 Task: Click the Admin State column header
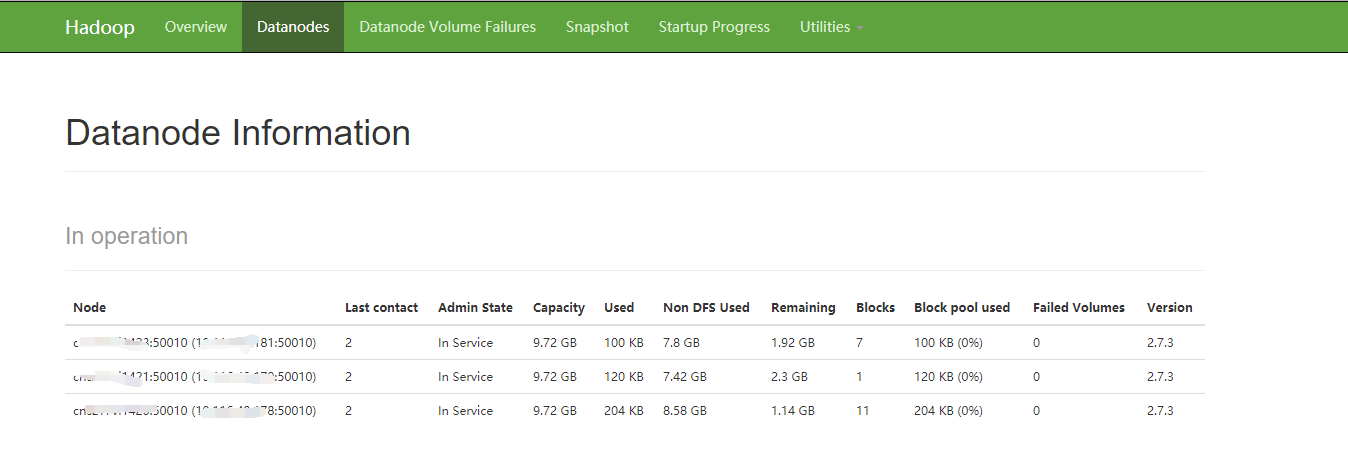coord(475,308)
